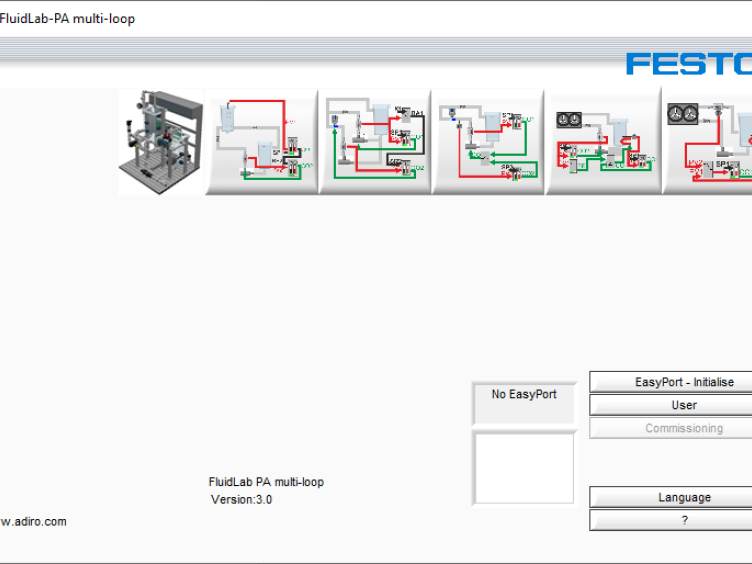Click EasyPort - Initialise button
The height and width of the screenshot is (564, 752).
[x=670, y=382]
